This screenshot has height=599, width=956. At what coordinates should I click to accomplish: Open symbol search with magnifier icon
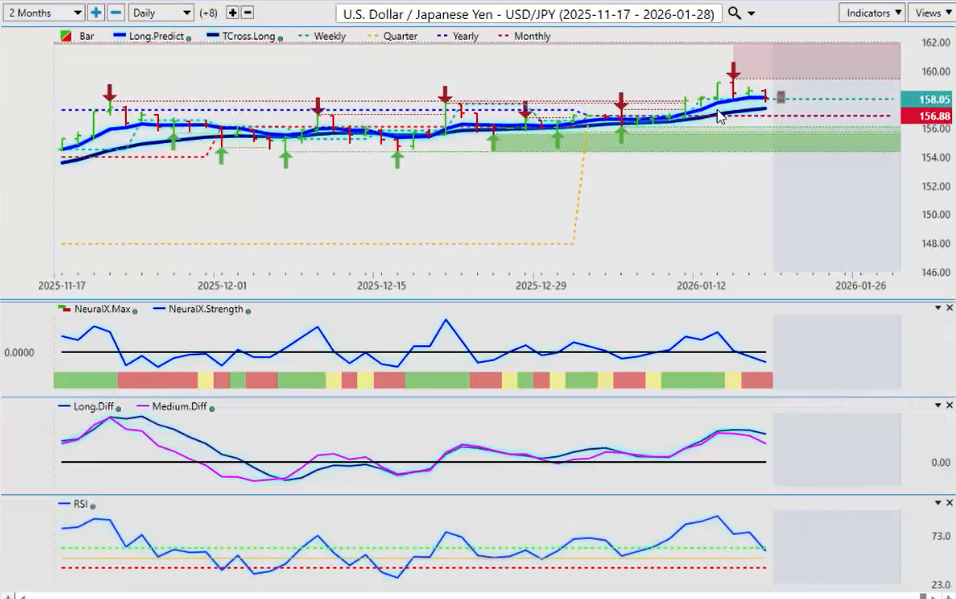pos(735,13)
